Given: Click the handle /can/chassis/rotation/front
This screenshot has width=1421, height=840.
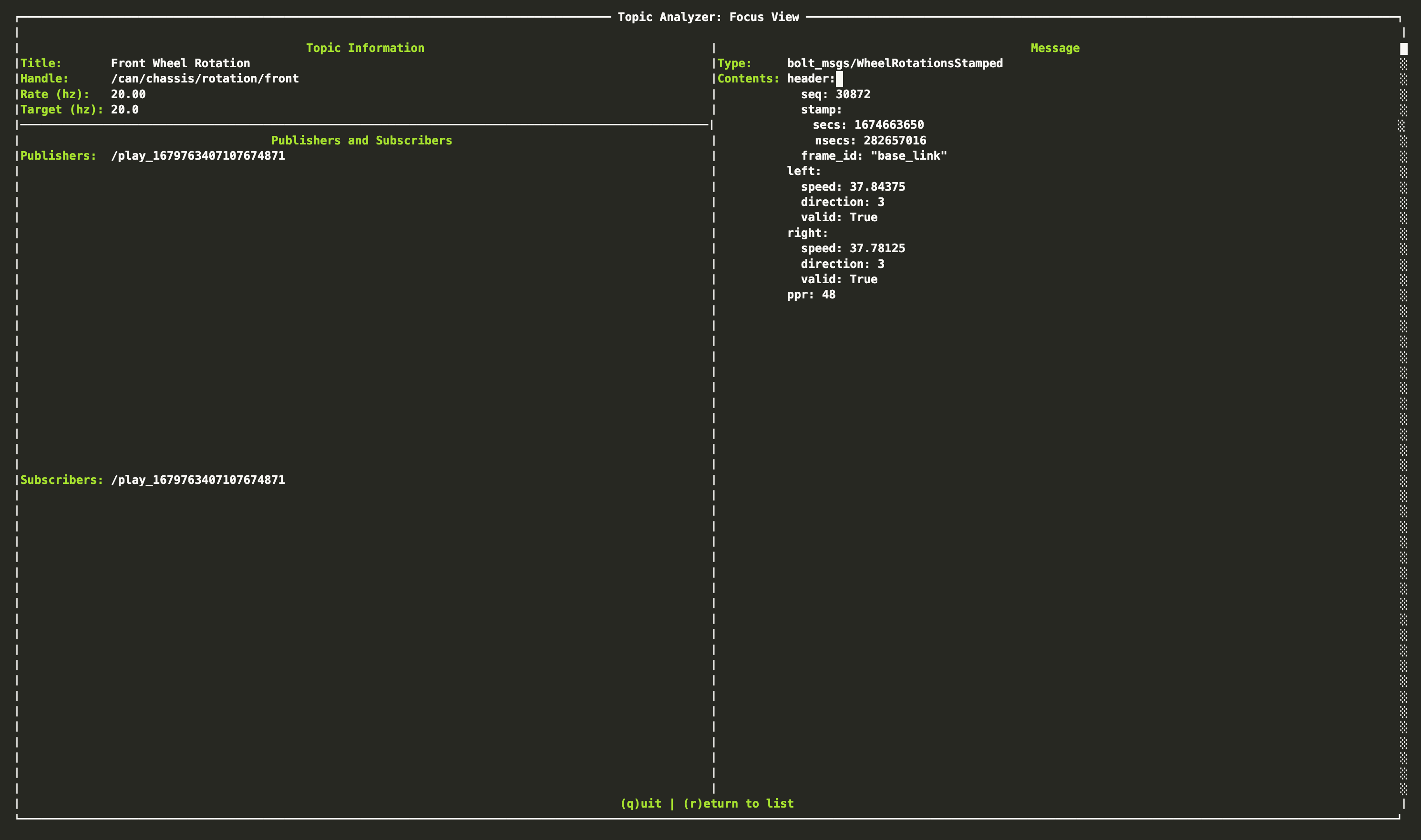Looking at the screenshot, I should (205, 79).
